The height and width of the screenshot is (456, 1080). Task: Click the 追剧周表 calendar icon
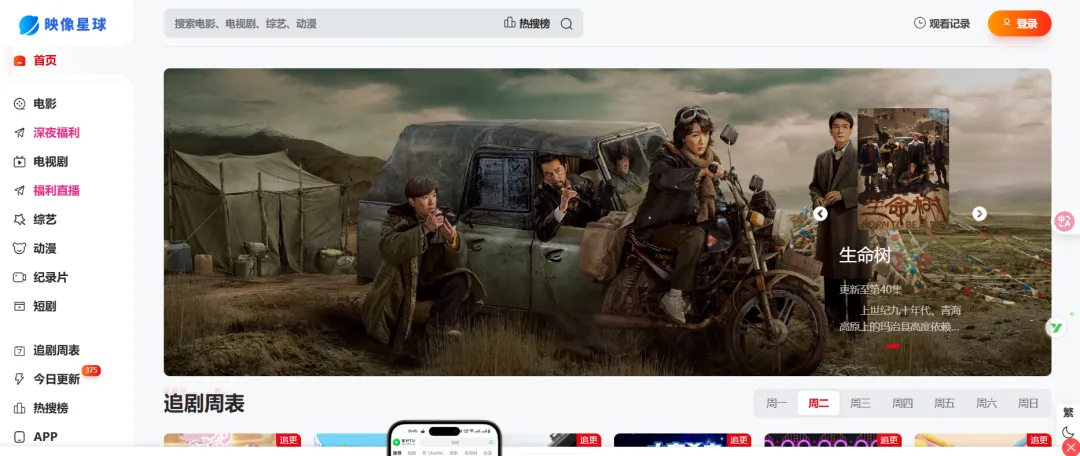[19, 351]
